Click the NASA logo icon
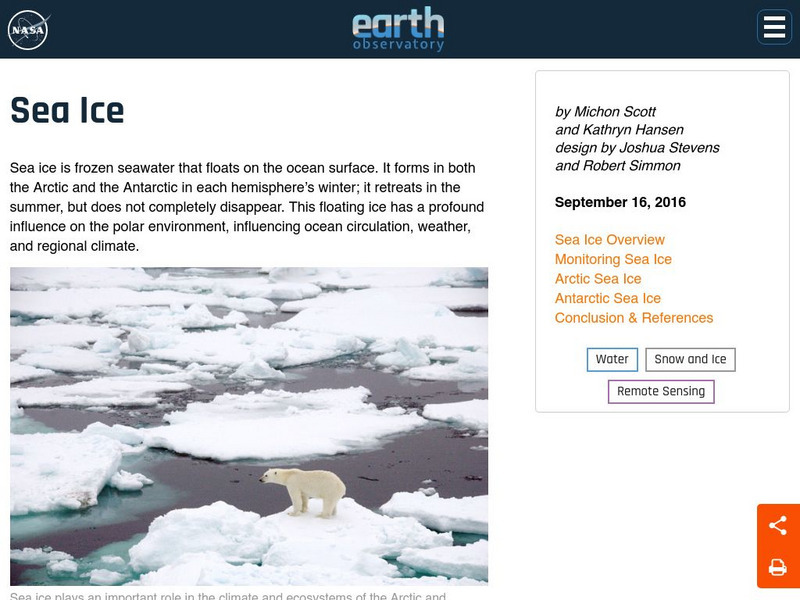 28,29
